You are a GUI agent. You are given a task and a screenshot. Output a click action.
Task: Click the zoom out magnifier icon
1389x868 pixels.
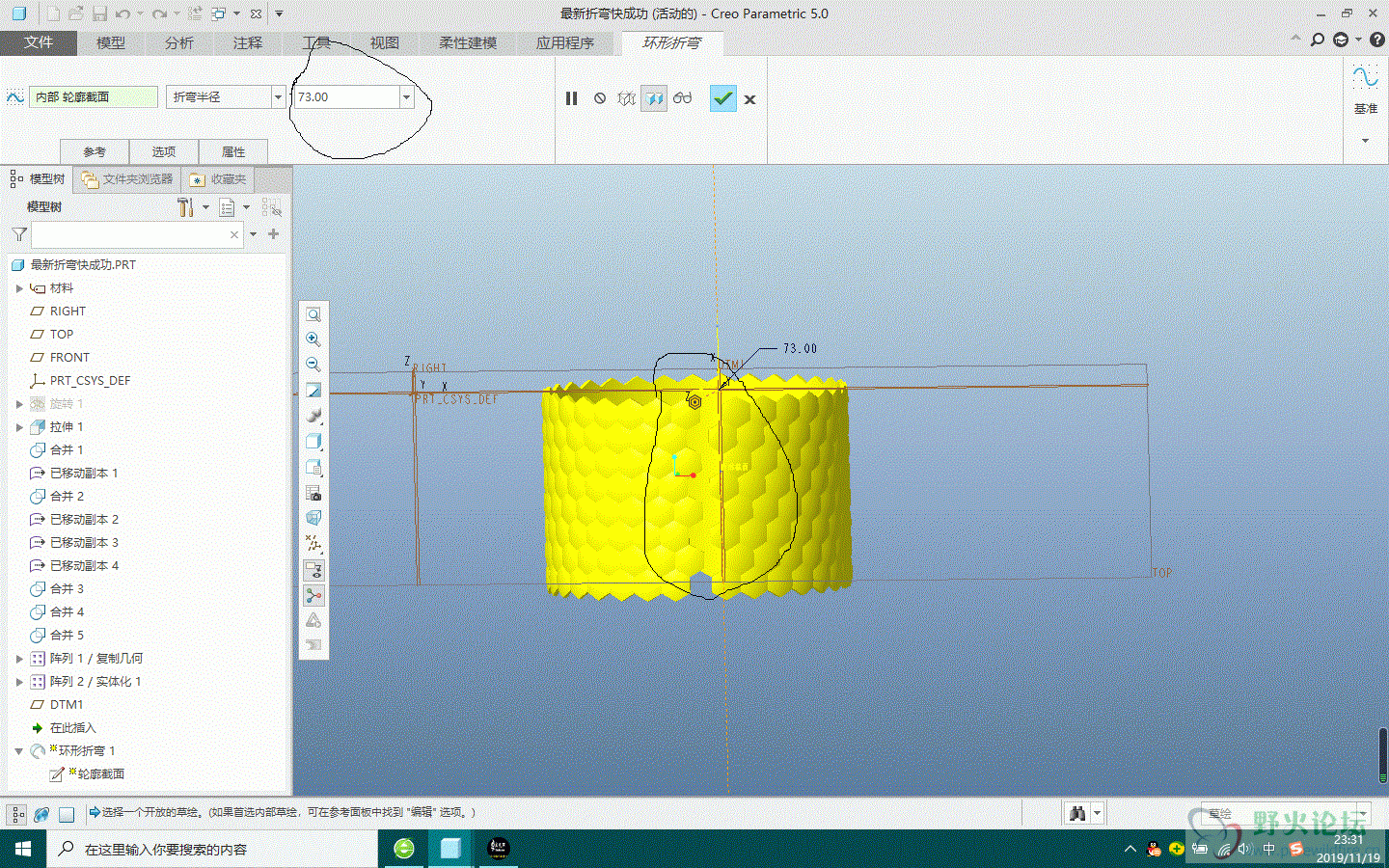click(x=313, y=365)
